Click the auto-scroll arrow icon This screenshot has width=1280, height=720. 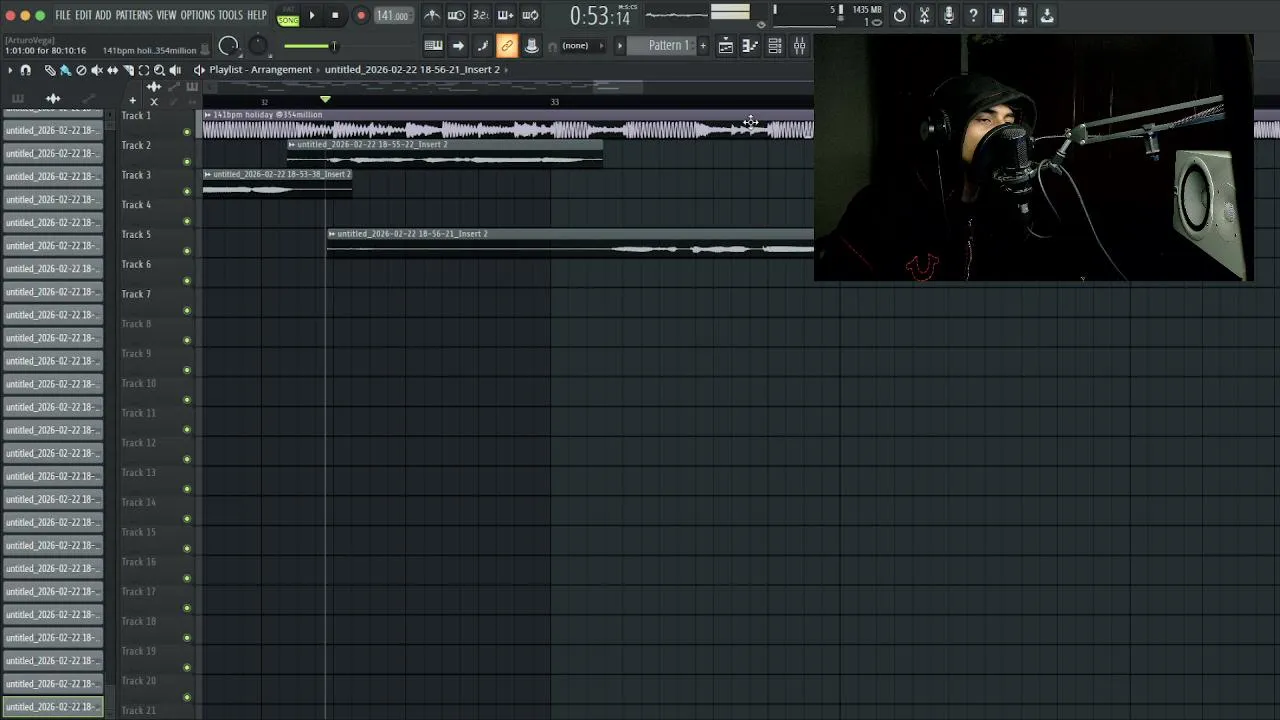tap(458, 45)
